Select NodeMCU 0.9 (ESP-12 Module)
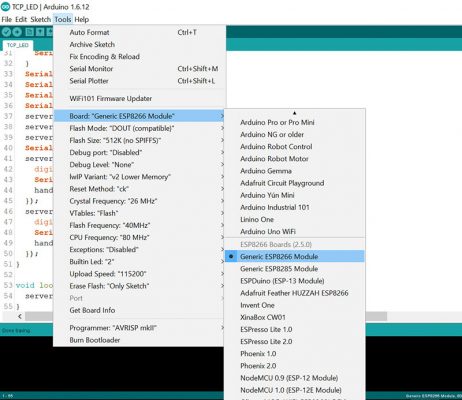 295,378
